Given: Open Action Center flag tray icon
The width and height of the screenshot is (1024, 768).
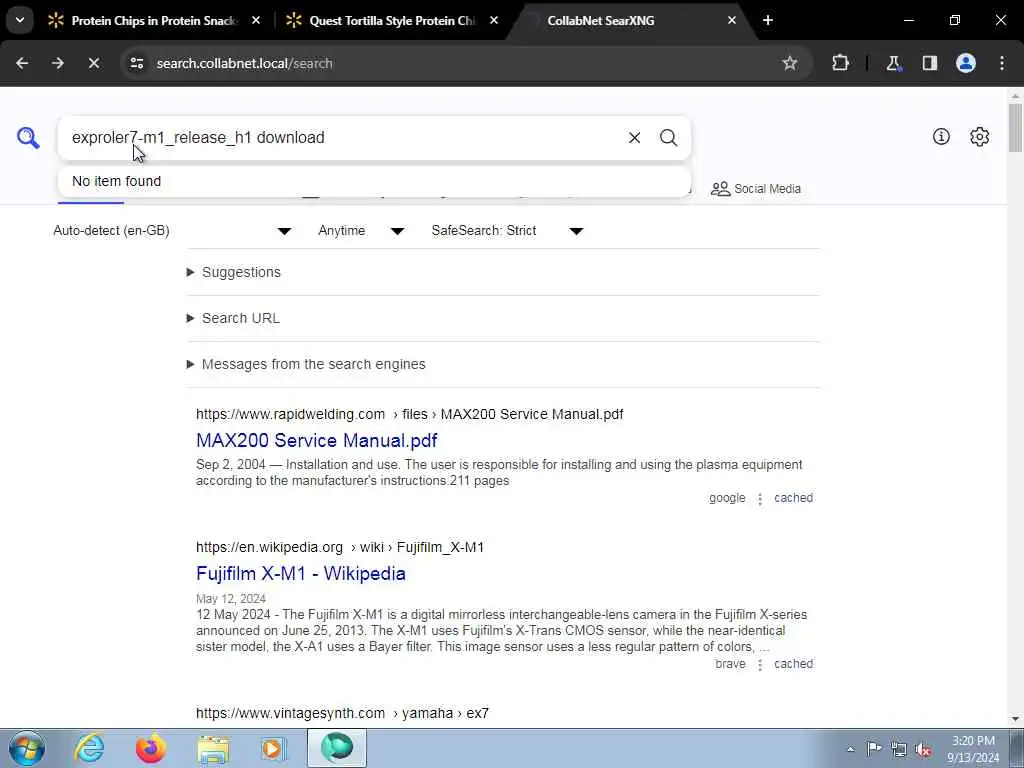Looking at the screenshot, I should (x=874, y=749).
